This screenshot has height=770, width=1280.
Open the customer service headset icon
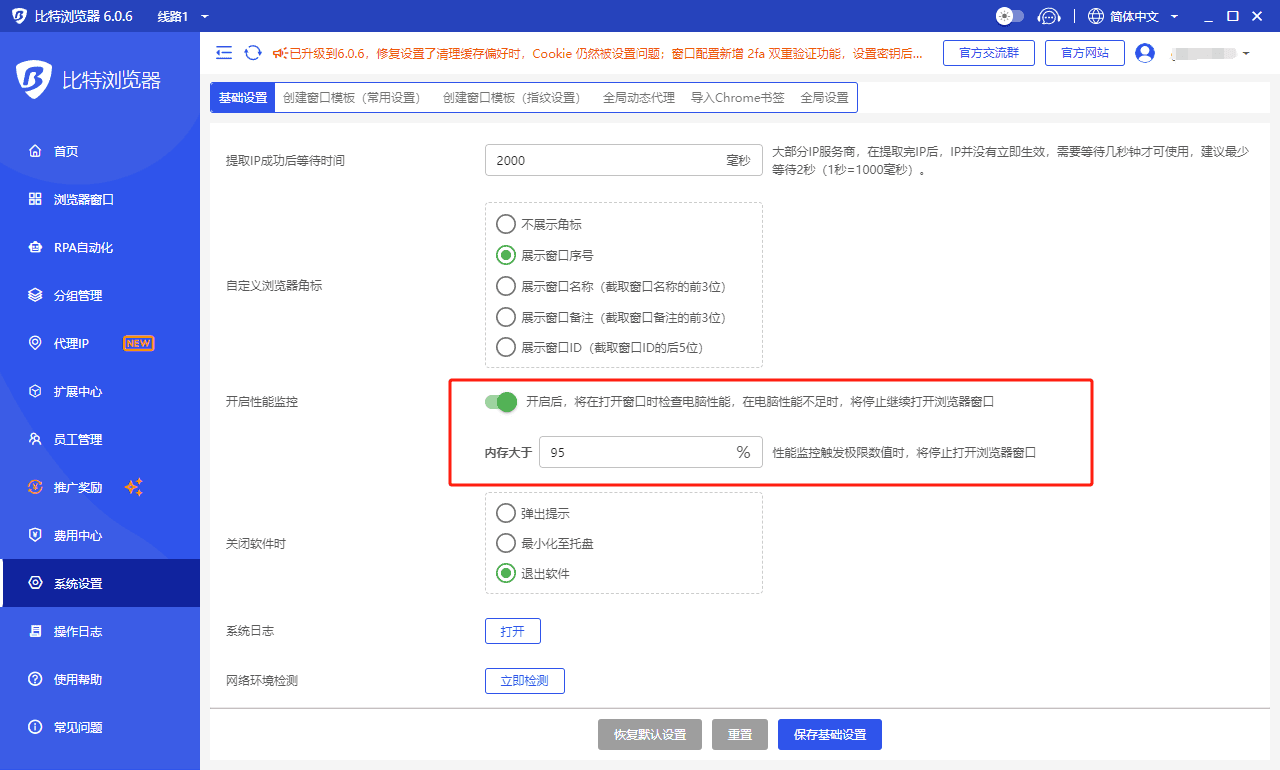[1048, 16]
